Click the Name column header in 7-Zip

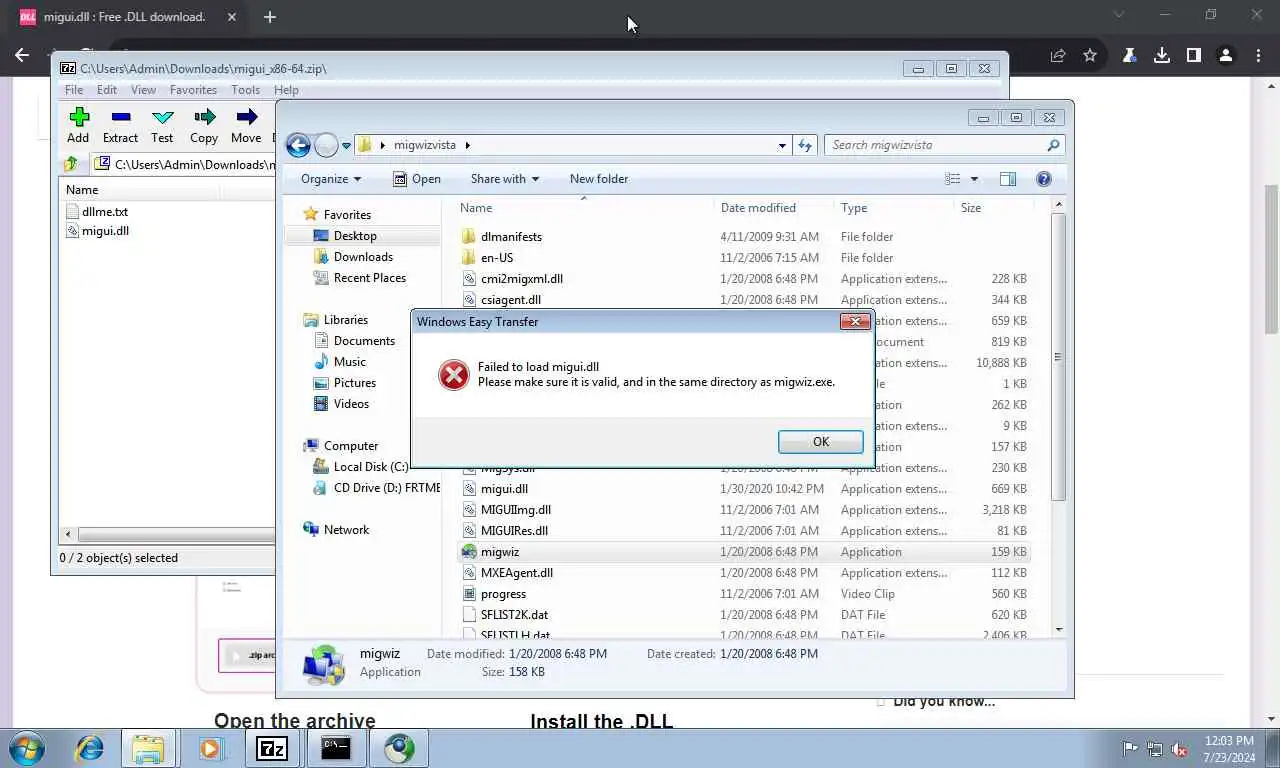pyautogui.click(x=82, y=190)
